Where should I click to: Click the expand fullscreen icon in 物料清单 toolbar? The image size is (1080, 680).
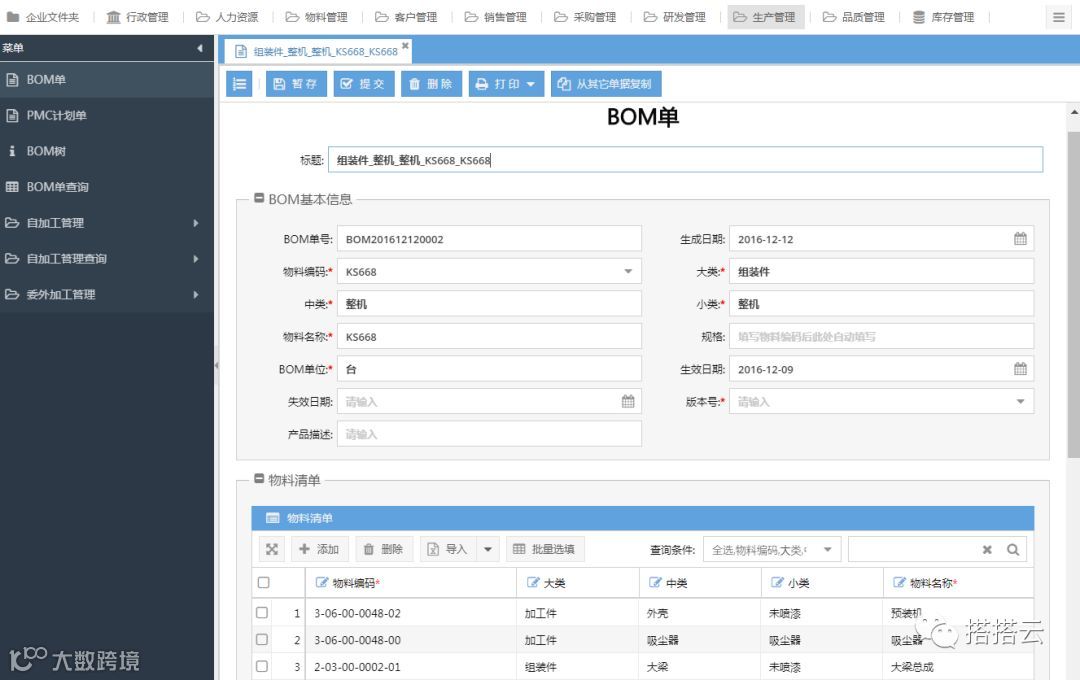(272, 549)
